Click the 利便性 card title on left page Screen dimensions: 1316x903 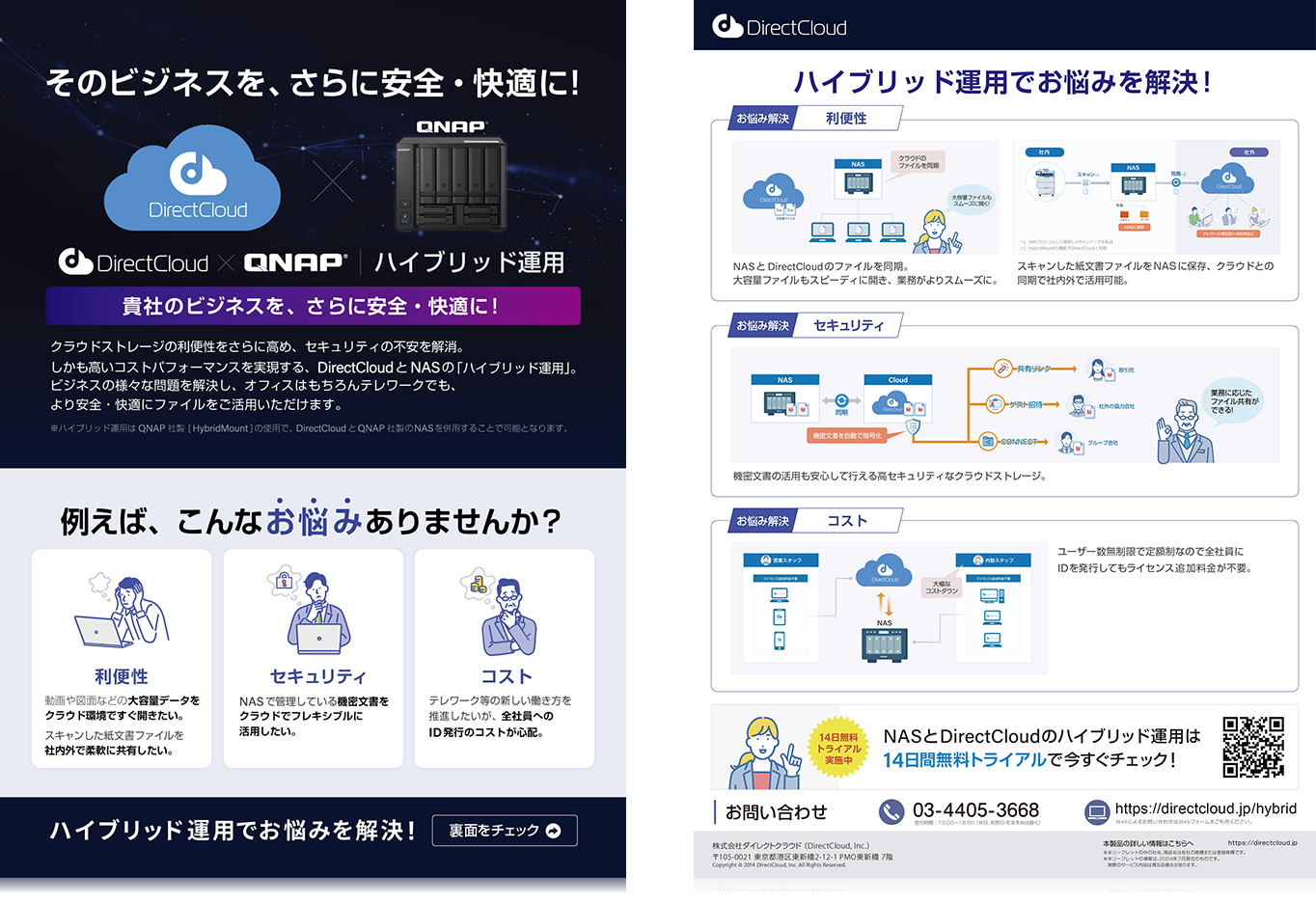(122, 676)
